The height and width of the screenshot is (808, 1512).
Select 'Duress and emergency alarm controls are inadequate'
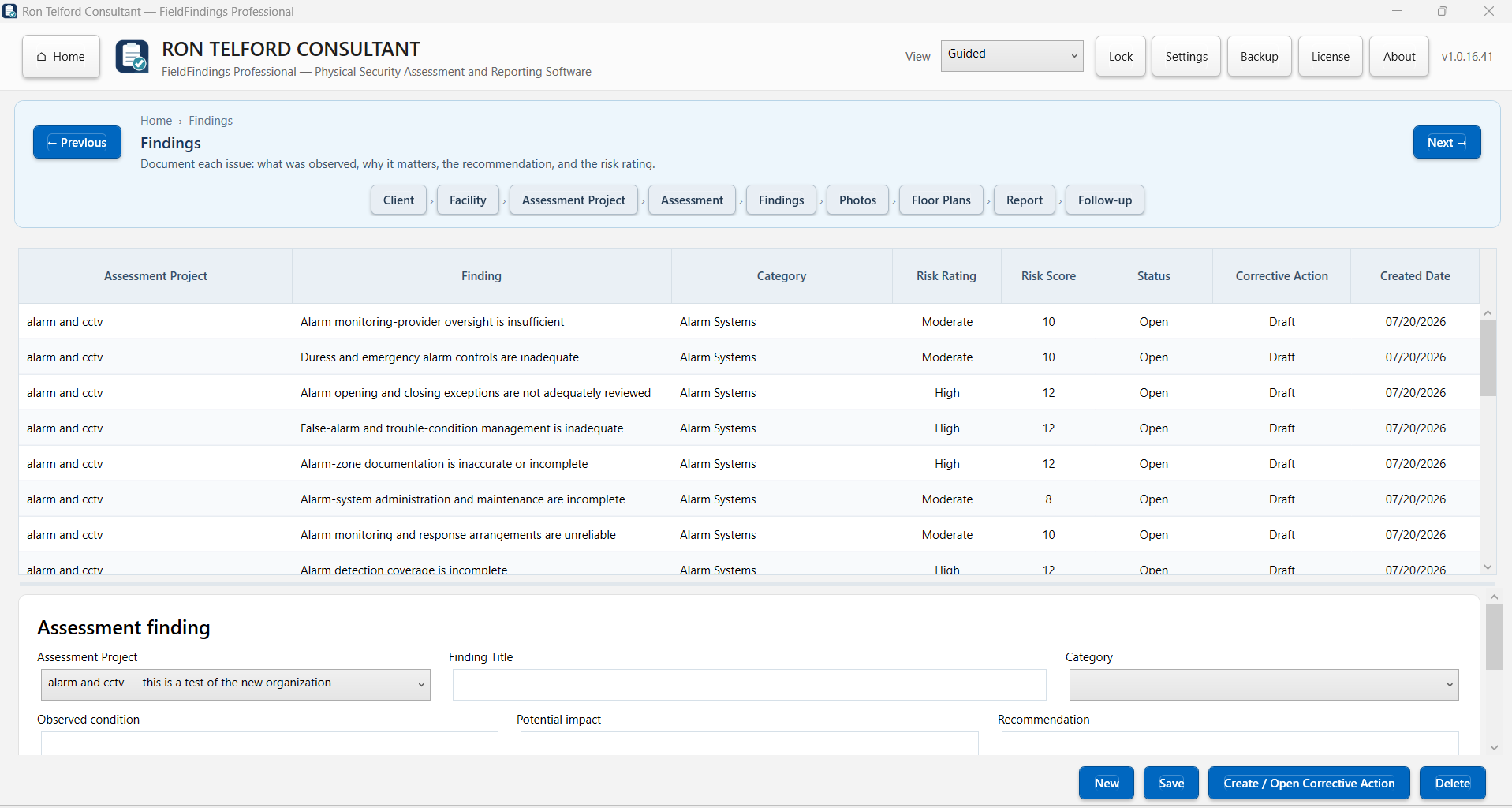pyautogui.click(x=749, y=357)
